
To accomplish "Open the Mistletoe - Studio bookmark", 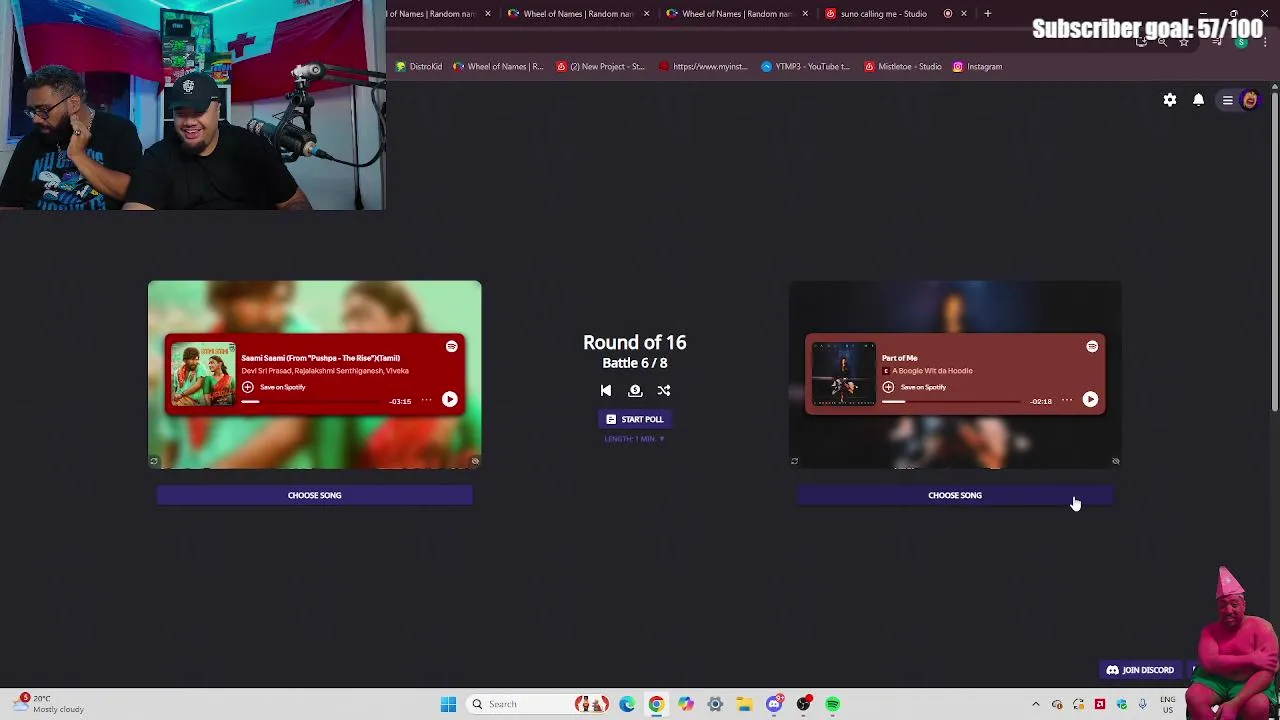I will point(904,67).
